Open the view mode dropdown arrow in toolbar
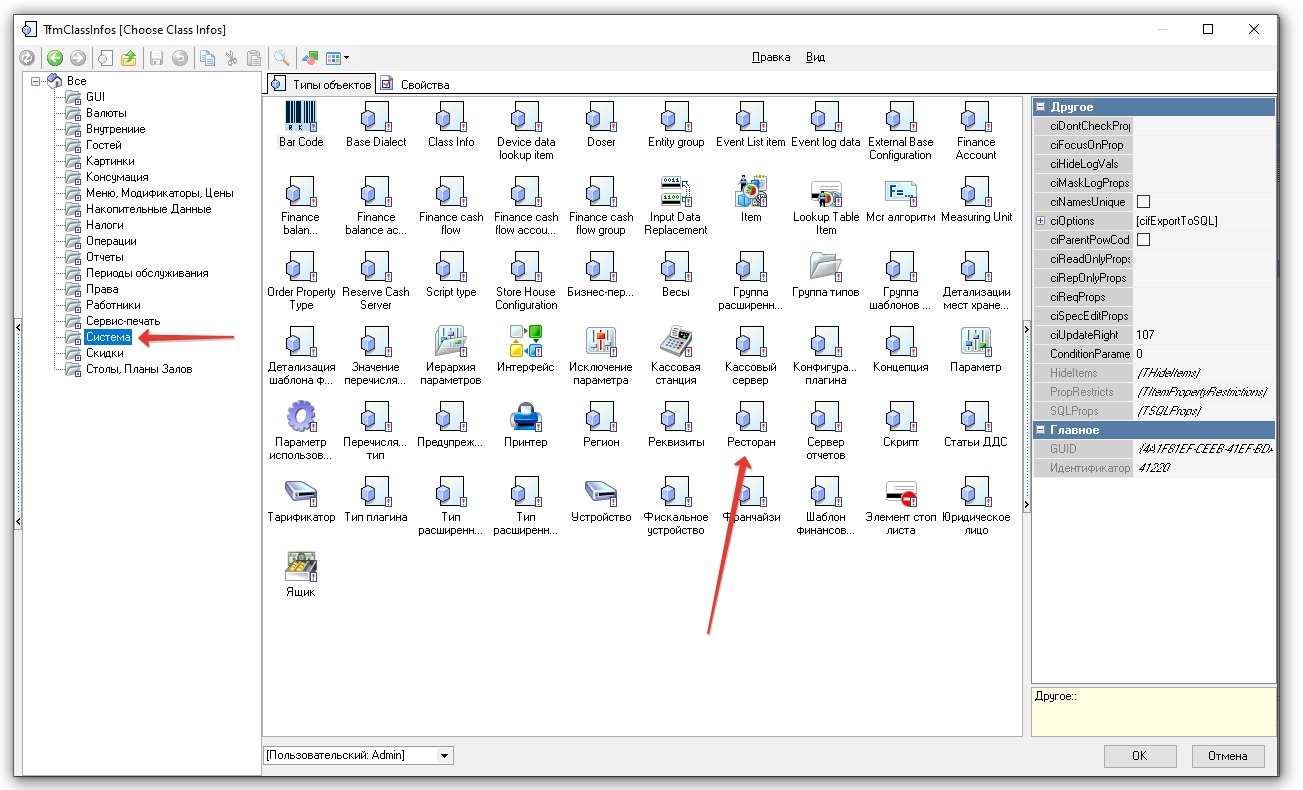 click(346, 58)
